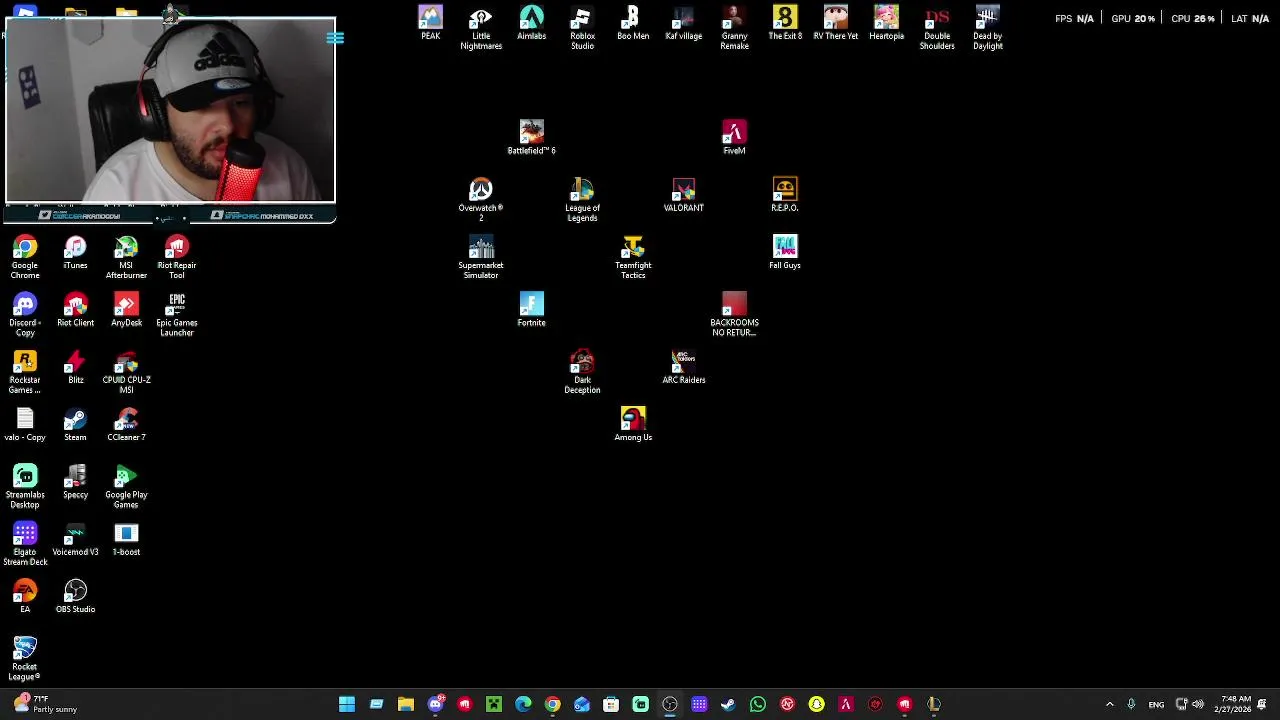Image resolution: width=1280 pixels, height=720 pixels.
Task: Open Microsoft Edge in the taskbar
Action: pyautogui.click(x=523, y=705)
